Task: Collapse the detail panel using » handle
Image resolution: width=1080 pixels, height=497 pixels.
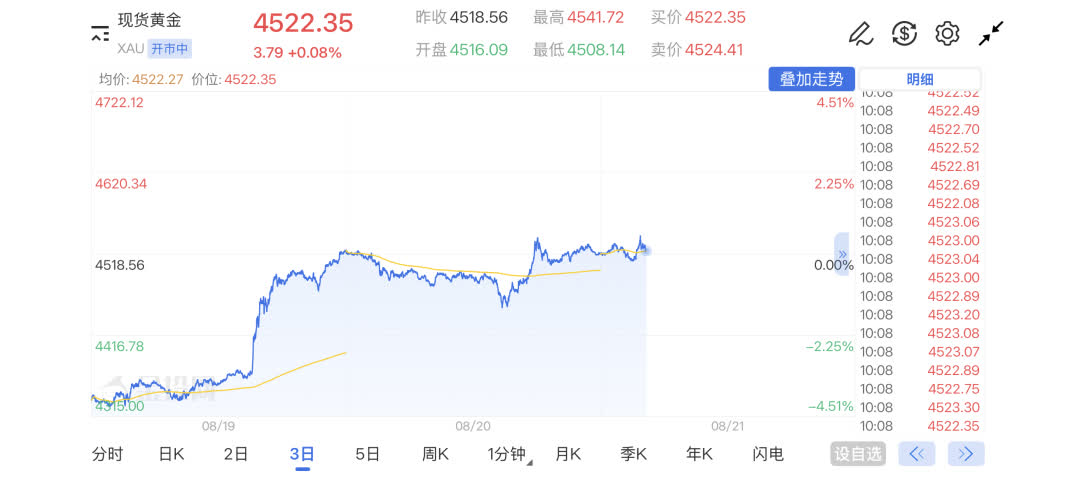Action: 842,254
